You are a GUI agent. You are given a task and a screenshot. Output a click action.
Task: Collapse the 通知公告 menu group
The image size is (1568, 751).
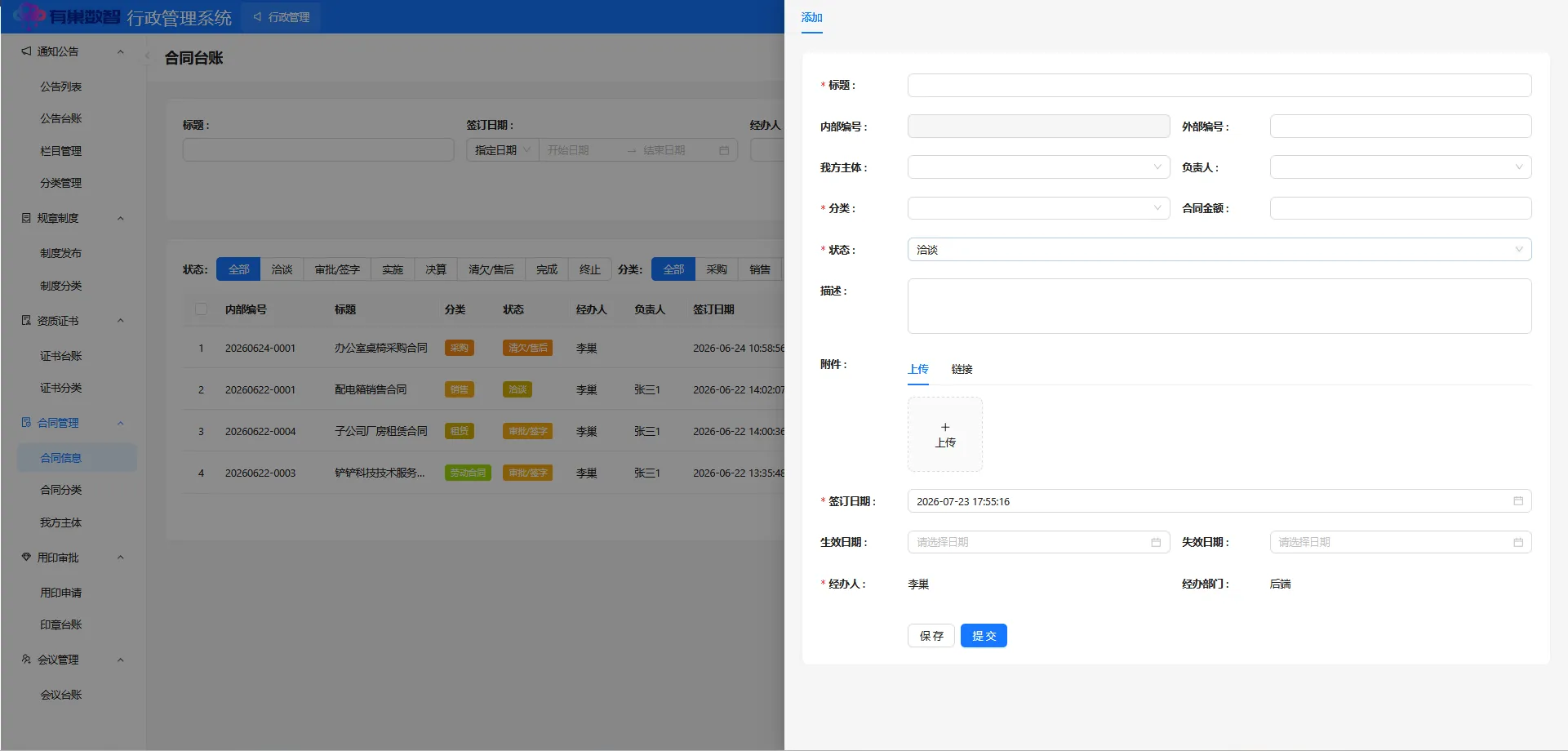(121, 51)
